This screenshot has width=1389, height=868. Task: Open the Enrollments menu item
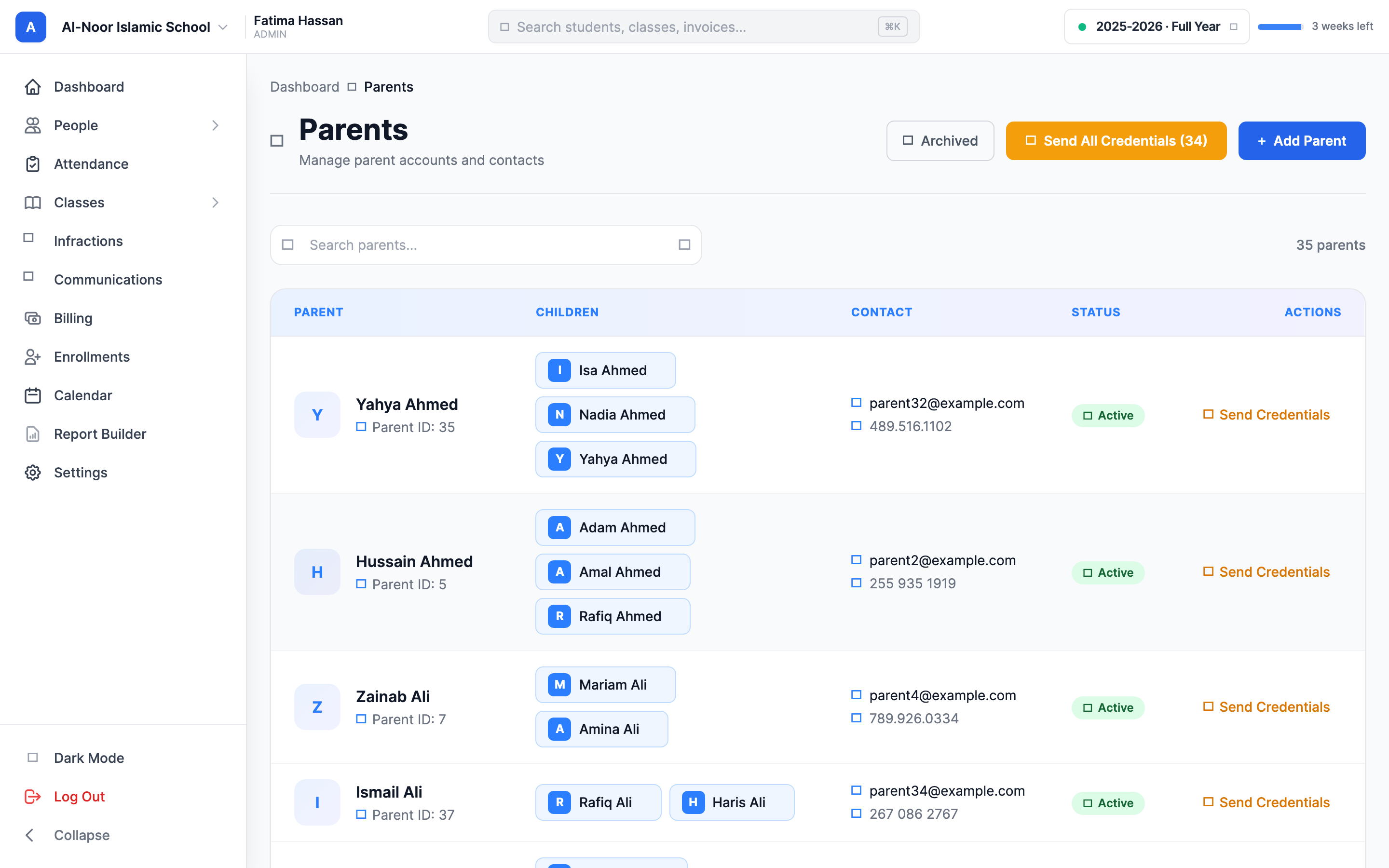[x=123, y=356]
